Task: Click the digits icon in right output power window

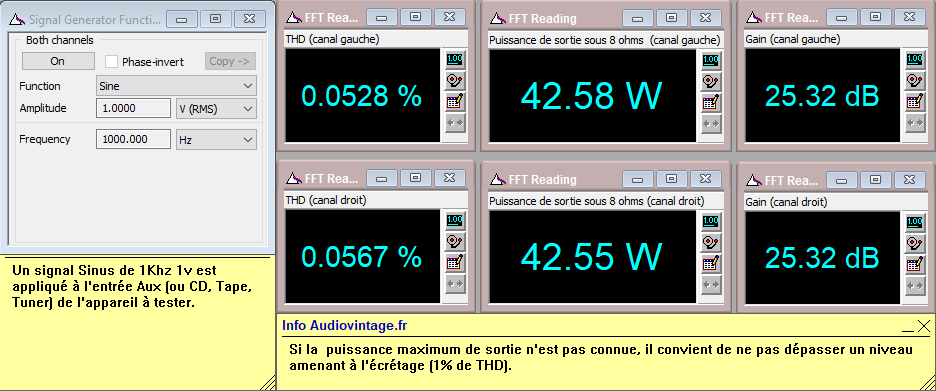Action: (710, 221)
